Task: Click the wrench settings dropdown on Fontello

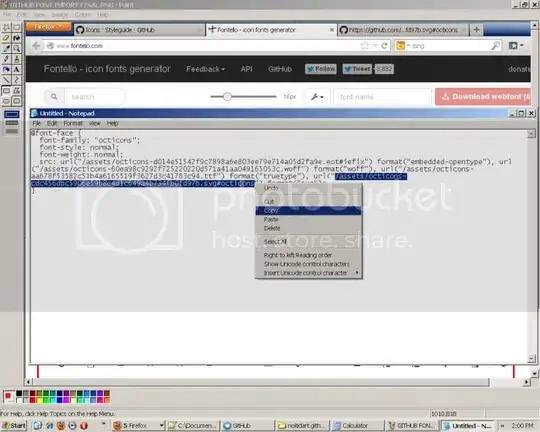Action: pyautogui.click(x=317, y=97)
